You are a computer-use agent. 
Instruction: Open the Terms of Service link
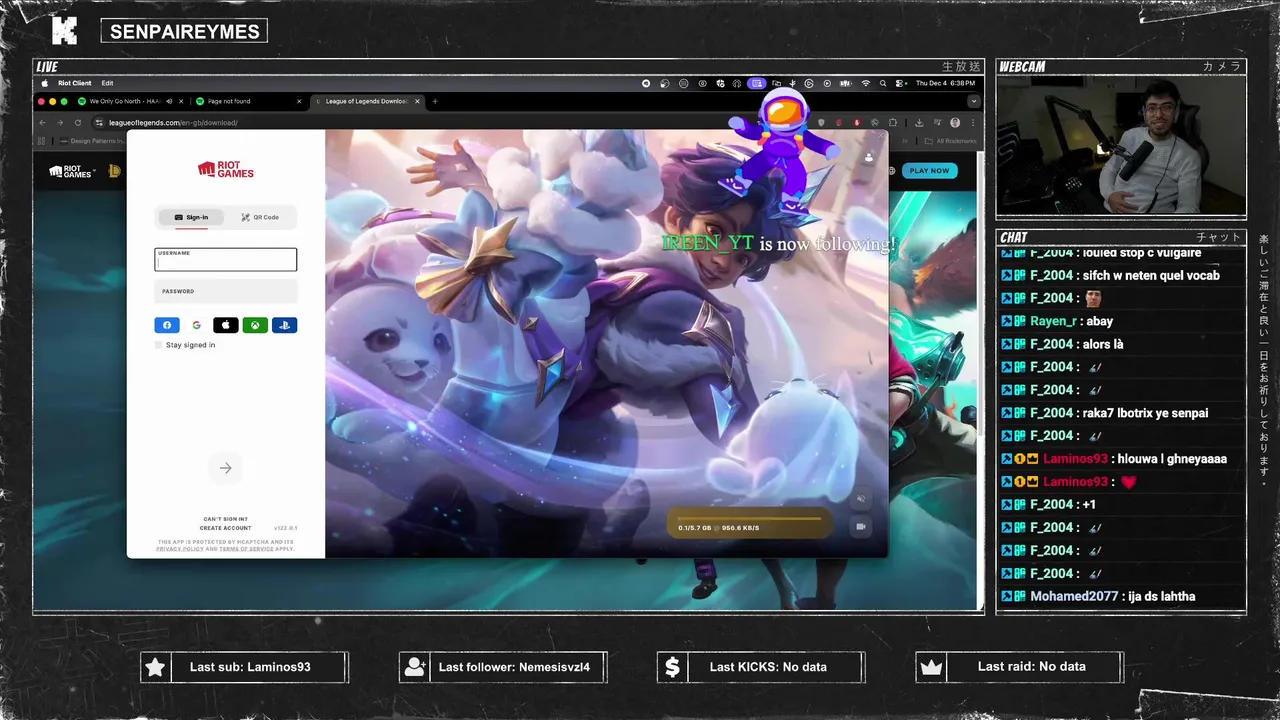coord(246,549)
